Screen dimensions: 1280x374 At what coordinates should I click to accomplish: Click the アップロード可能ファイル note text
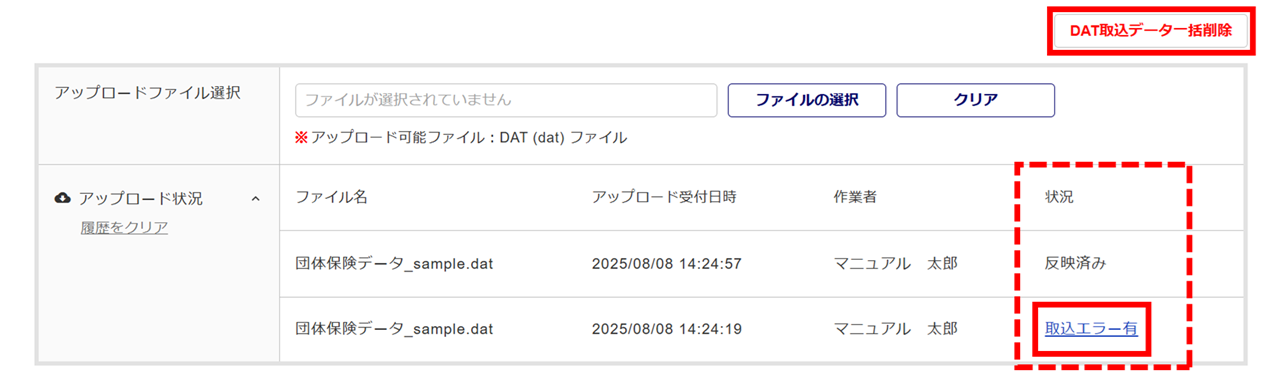click(x=461, y=138)
